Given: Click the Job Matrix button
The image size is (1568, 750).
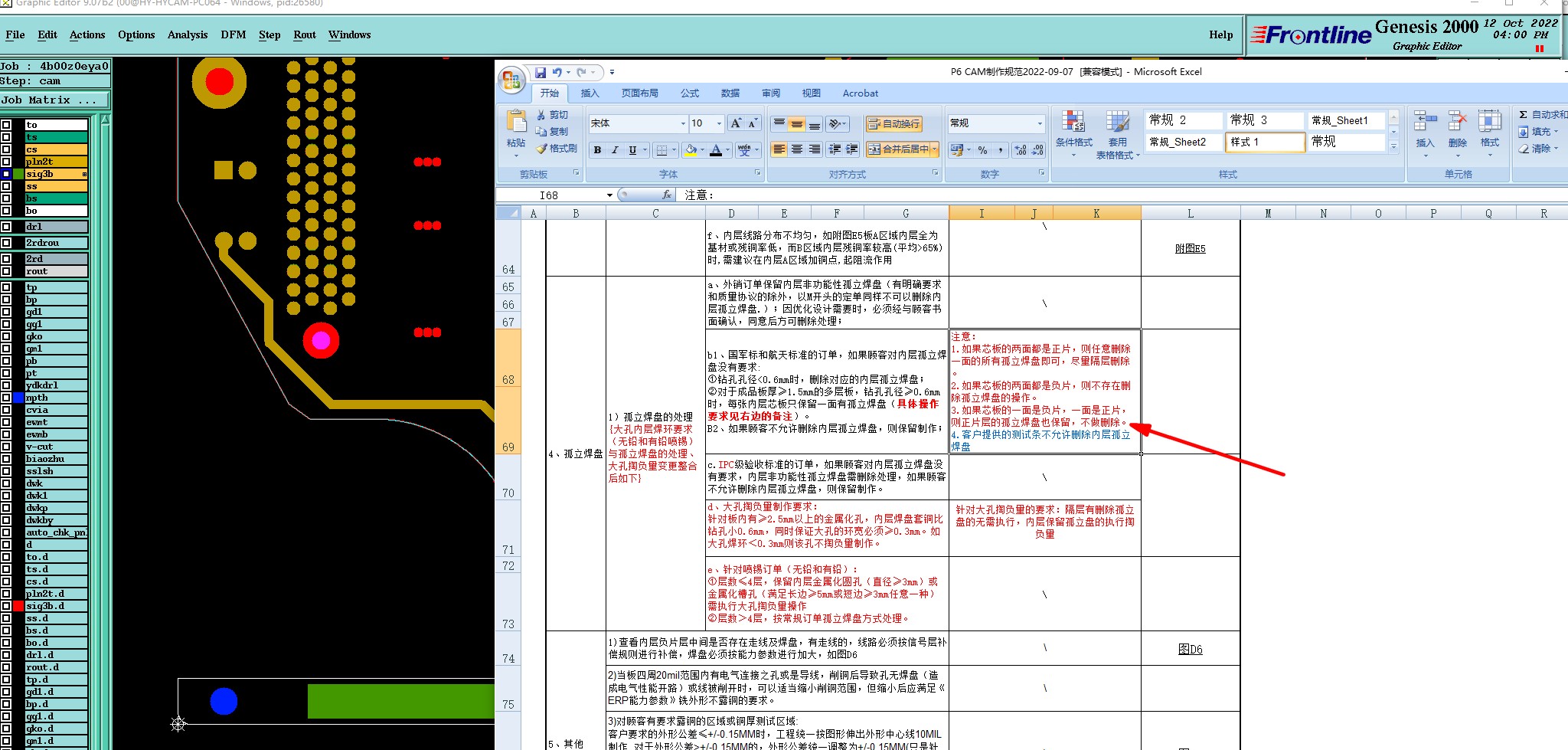Looking at the screenshot, I should (x=54, y=100).
